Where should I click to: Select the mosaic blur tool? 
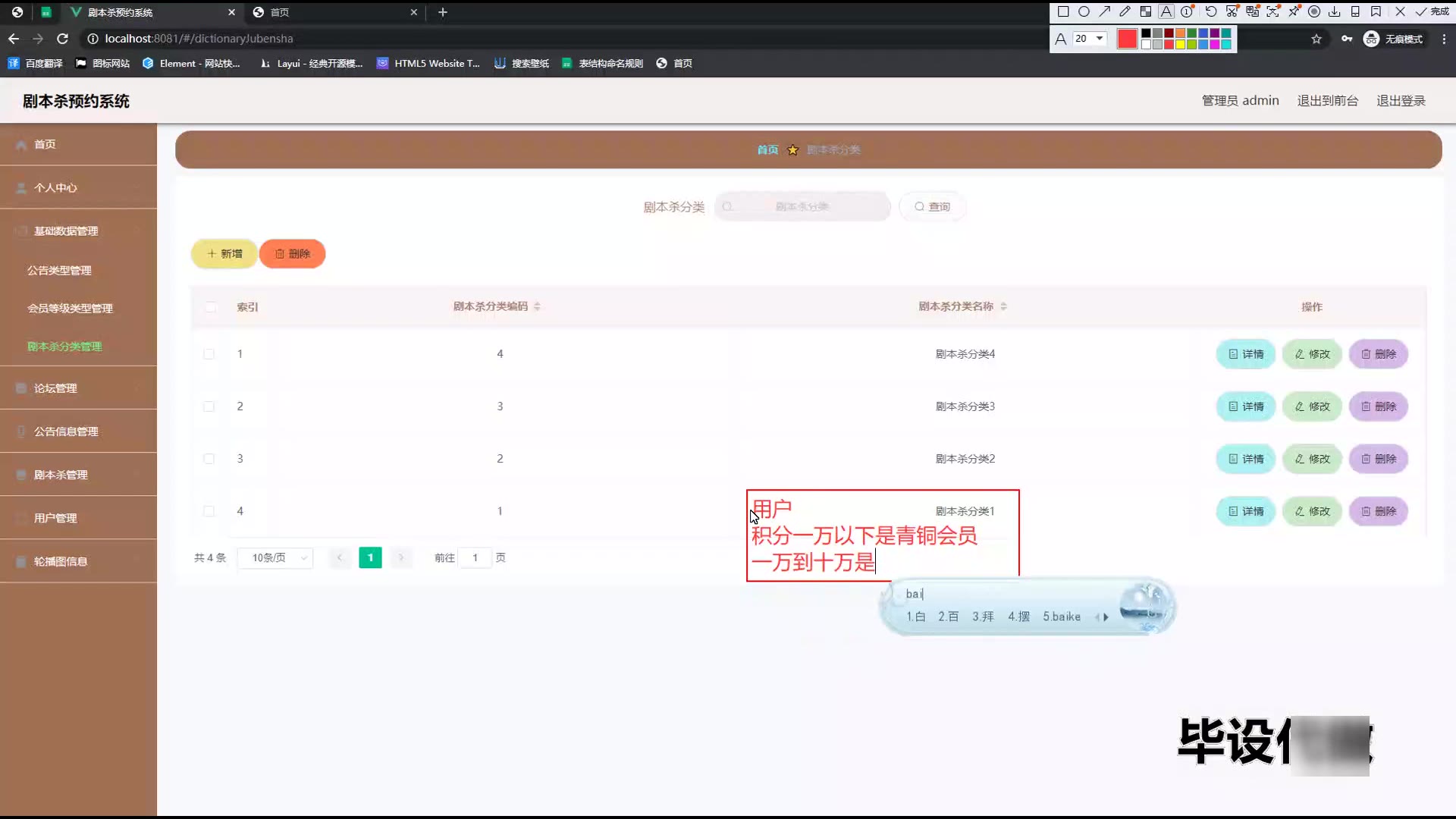(x=1146, y=11)
